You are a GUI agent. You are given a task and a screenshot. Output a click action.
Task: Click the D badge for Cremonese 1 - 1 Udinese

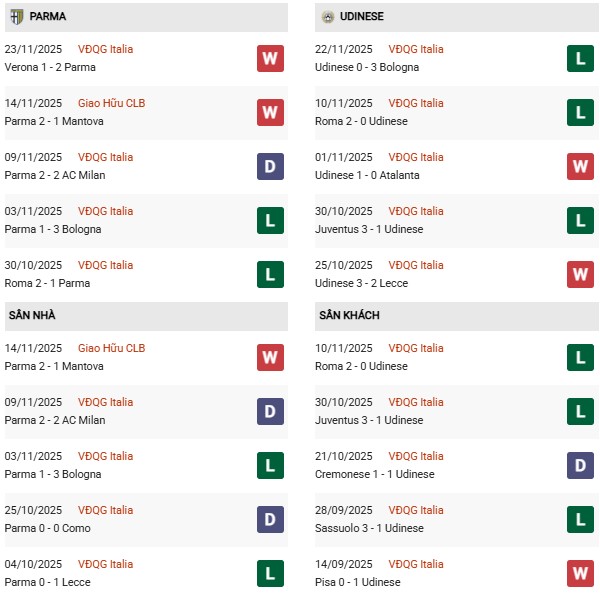pos(580,465)
